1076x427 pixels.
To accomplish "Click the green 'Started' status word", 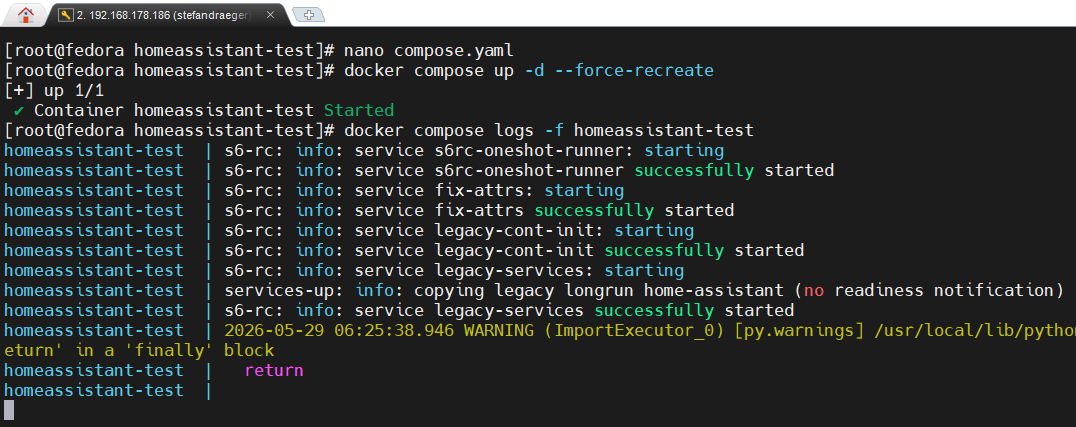I will pyautogui.click(x=359, y=111).
